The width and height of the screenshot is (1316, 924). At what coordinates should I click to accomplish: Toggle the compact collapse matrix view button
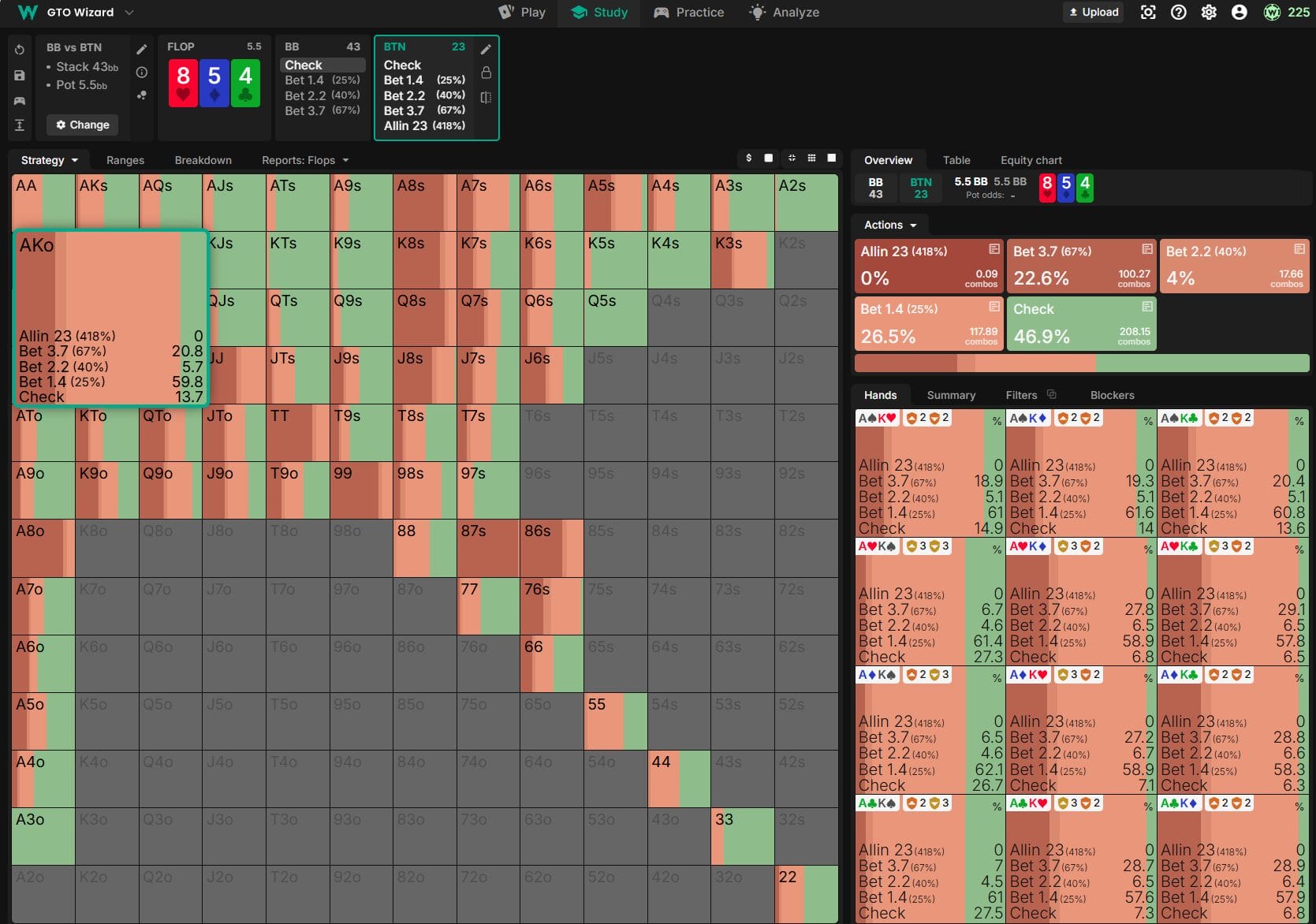point(791,158)
